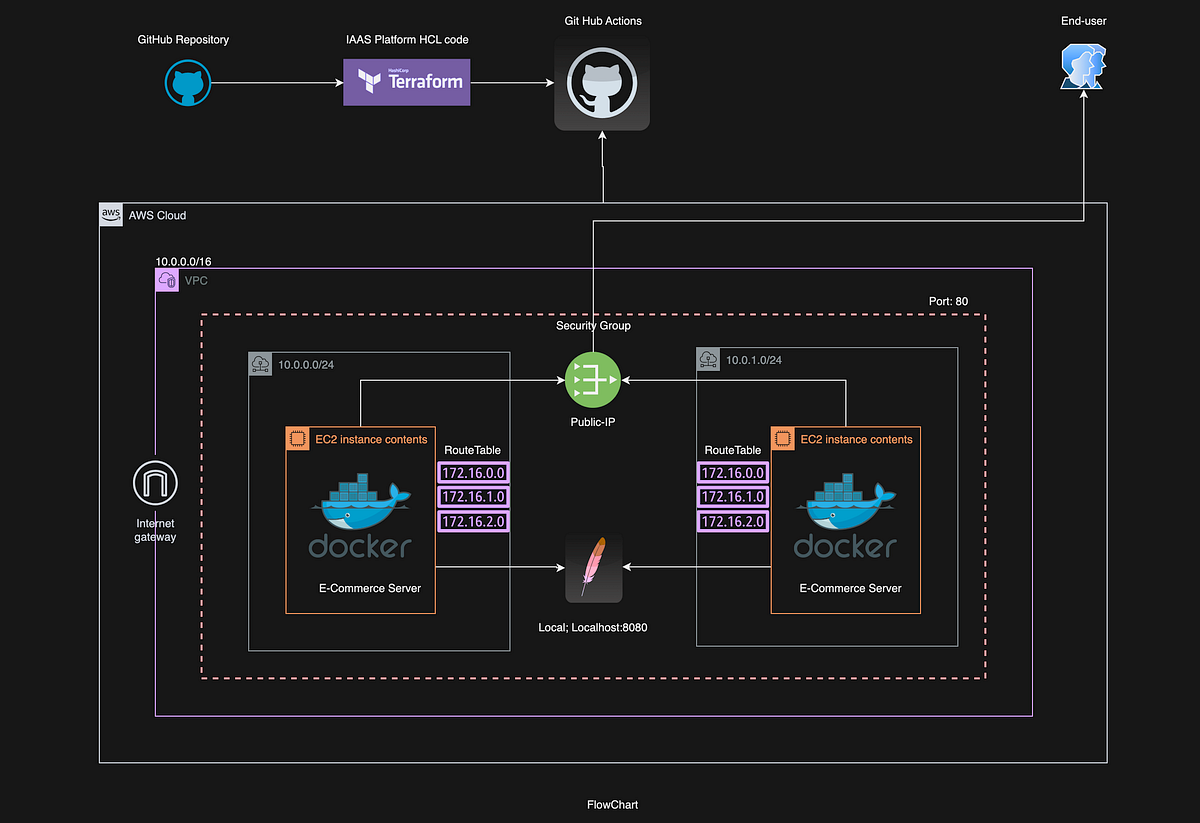Click the End-user people icon
The image size is (1200, 823).
pos(1083,66)
